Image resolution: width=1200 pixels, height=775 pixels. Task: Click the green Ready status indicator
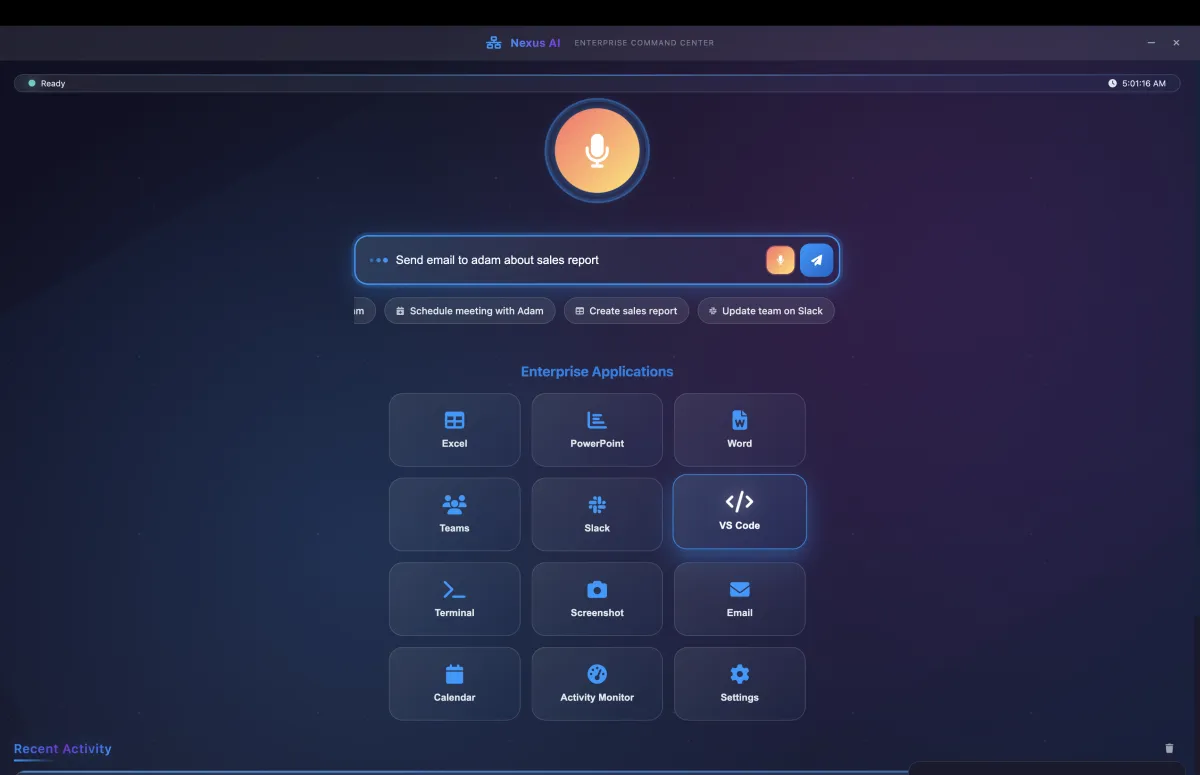[32, 83]
